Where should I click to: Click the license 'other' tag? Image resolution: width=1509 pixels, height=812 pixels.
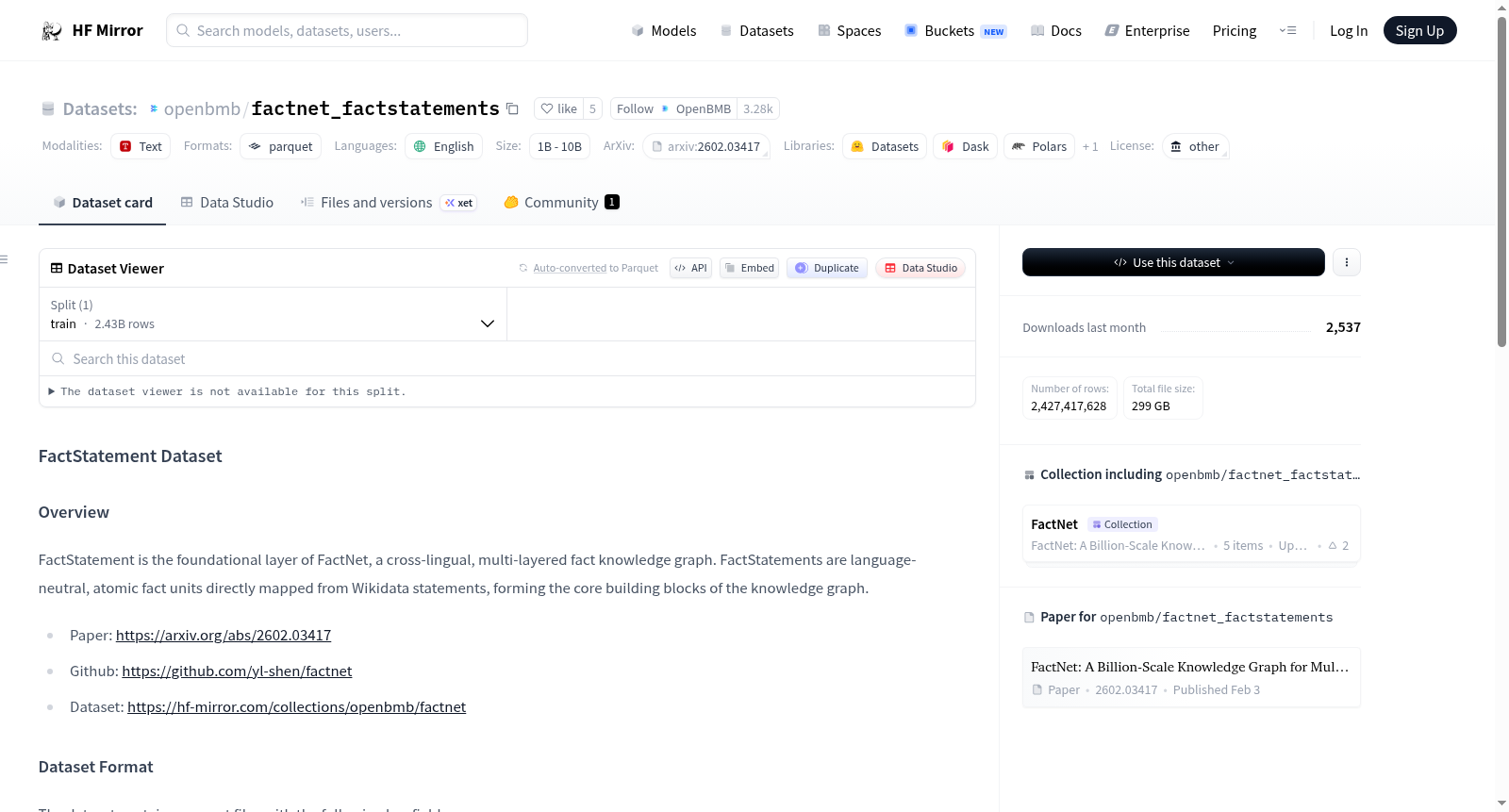tap(1195, 146)
